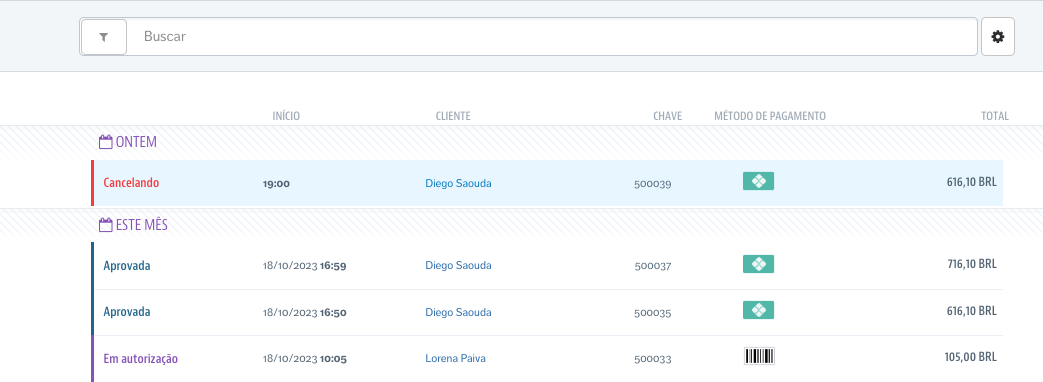Click the CHAVE column header
This screenshot has width=1043, height=382.
667,116
